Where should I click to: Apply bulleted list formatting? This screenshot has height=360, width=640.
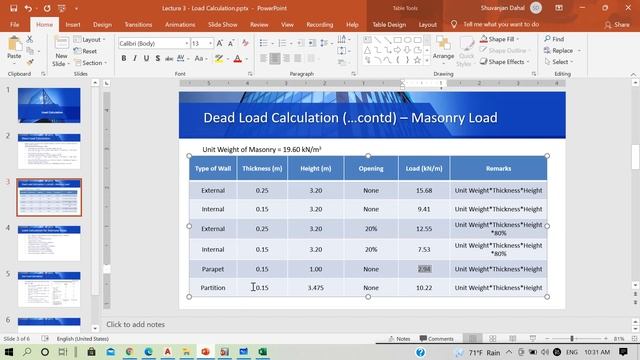pos(263,43)
